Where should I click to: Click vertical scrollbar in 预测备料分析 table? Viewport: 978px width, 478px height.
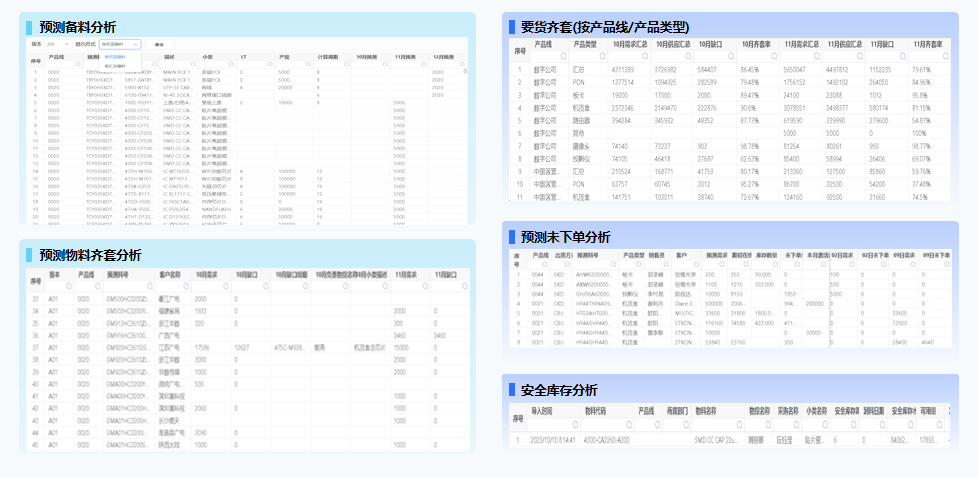coord(465,130)
